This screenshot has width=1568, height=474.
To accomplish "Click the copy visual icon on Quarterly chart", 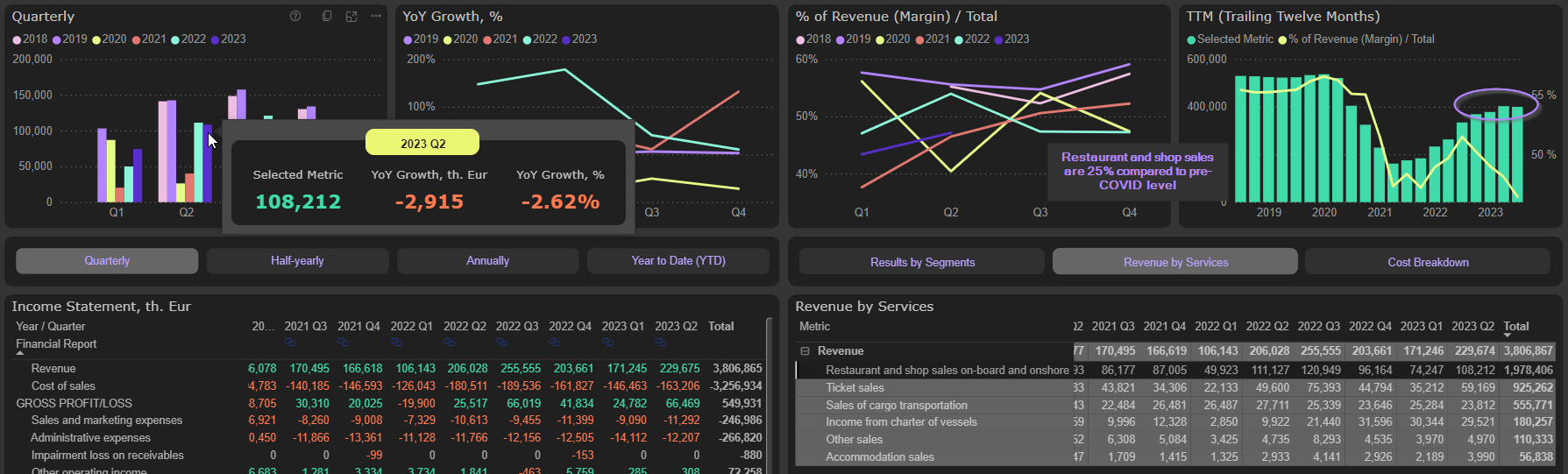I will 327,17.
